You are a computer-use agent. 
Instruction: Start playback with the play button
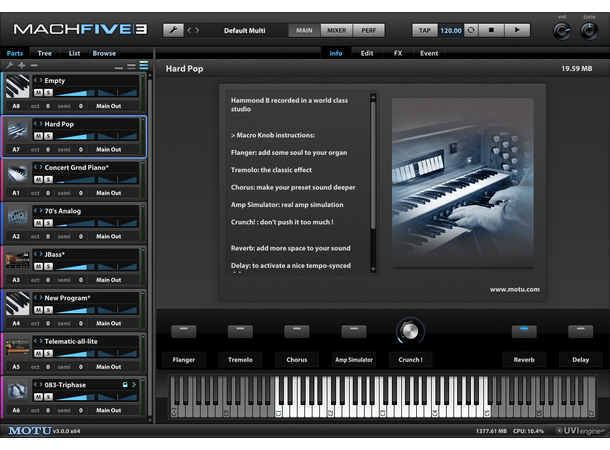click(517, 30)
